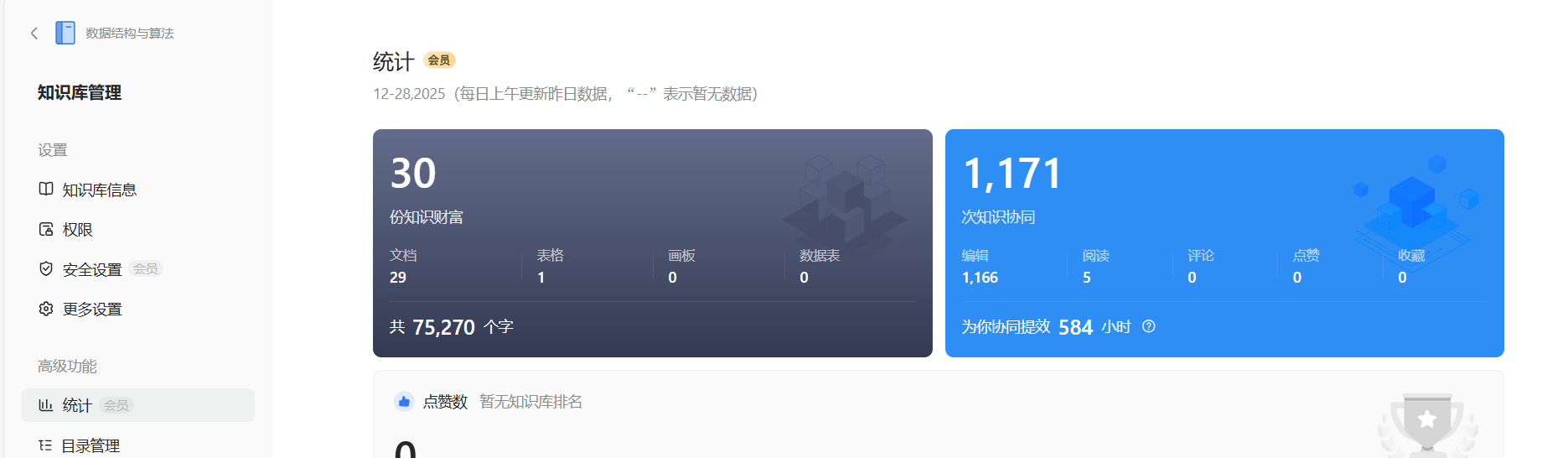
Task: Click the 会员 tag beside 安全设置
Action: coord(146,269)
